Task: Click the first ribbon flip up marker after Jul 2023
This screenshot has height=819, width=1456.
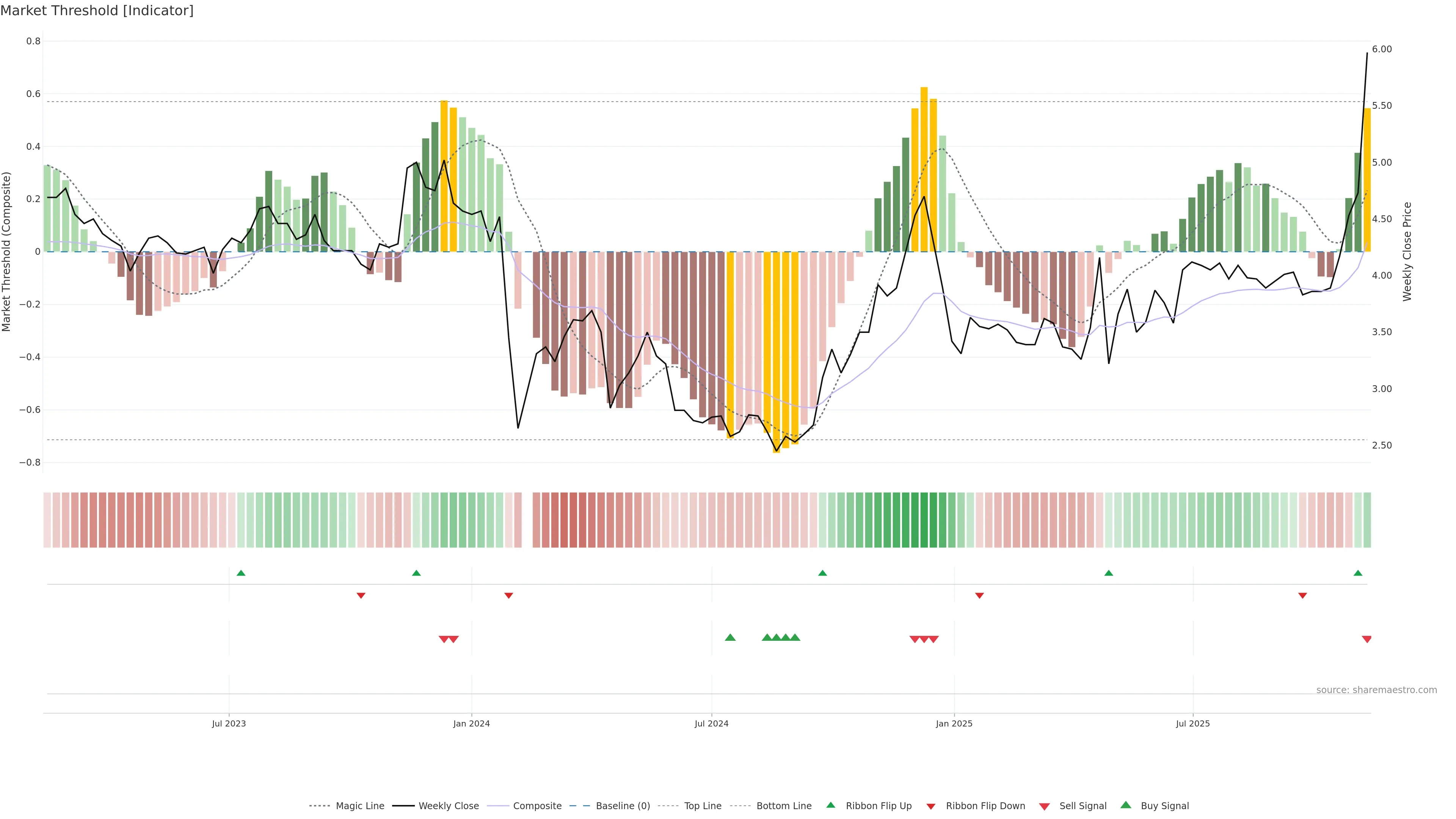Action: pyautogui.click(x=241, y=573)
